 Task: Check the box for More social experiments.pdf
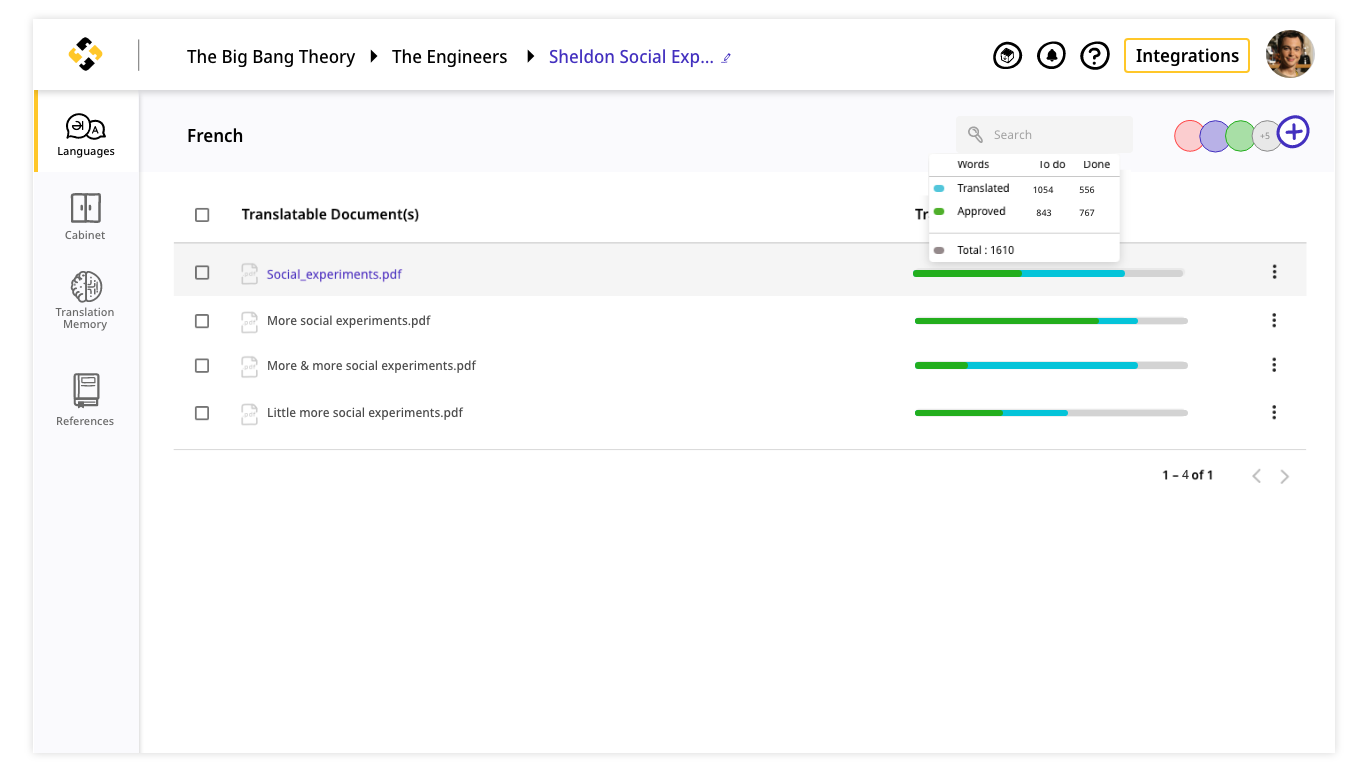point(202,321)
